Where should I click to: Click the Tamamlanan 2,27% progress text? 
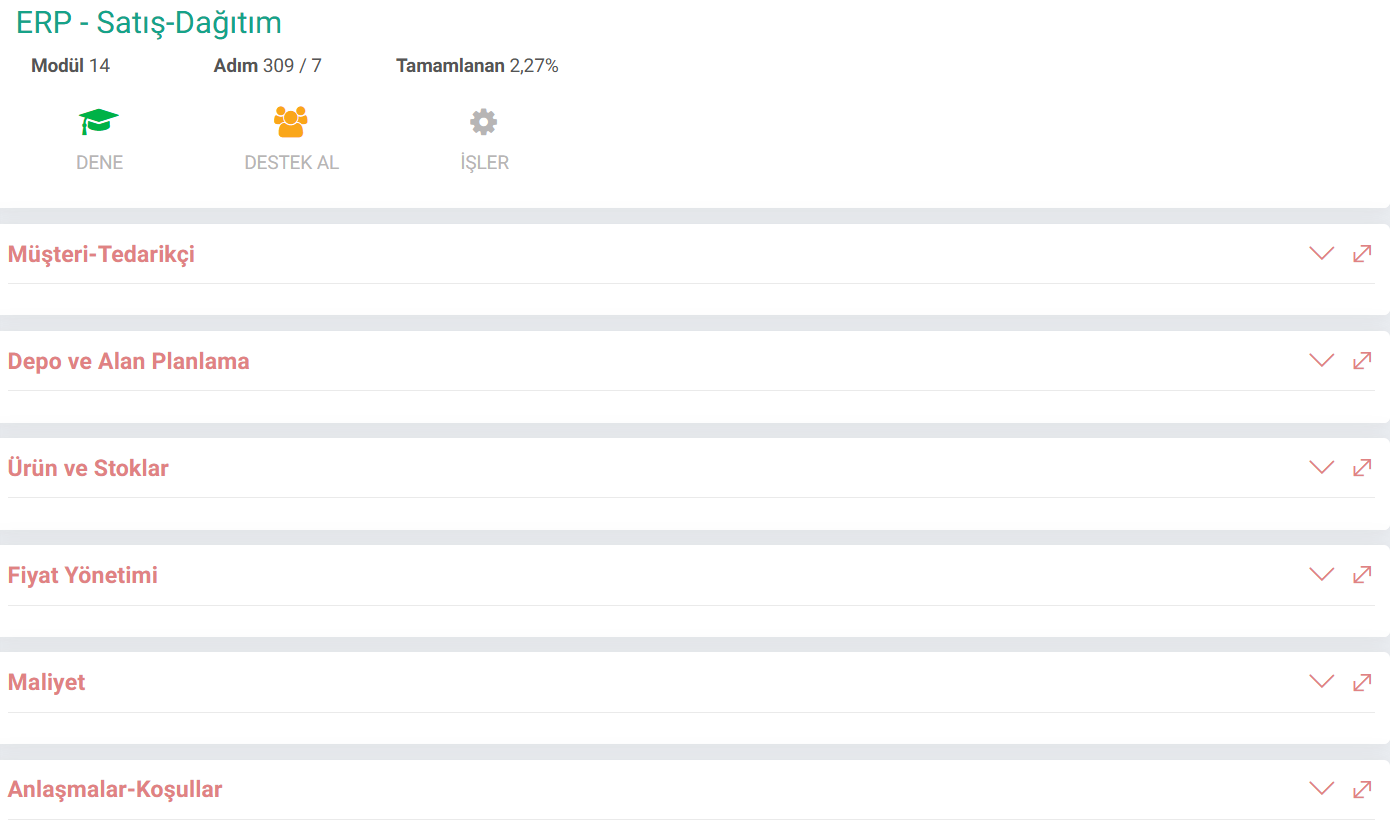click(477, 66)
